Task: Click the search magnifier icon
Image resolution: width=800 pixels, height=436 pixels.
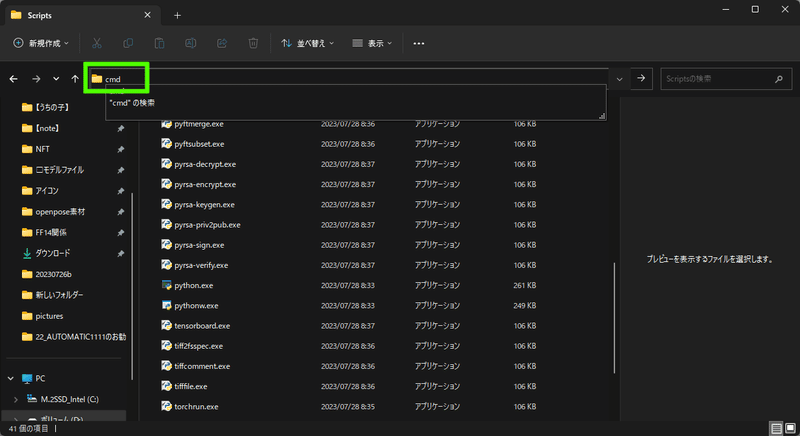Action: click(x=779, y=79)
